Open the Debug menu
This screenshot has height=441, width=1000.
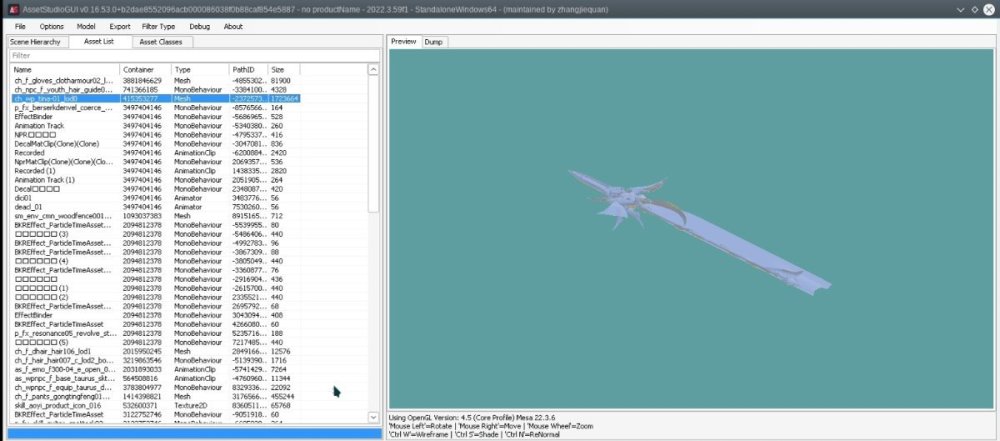click(x=199, y=26)
